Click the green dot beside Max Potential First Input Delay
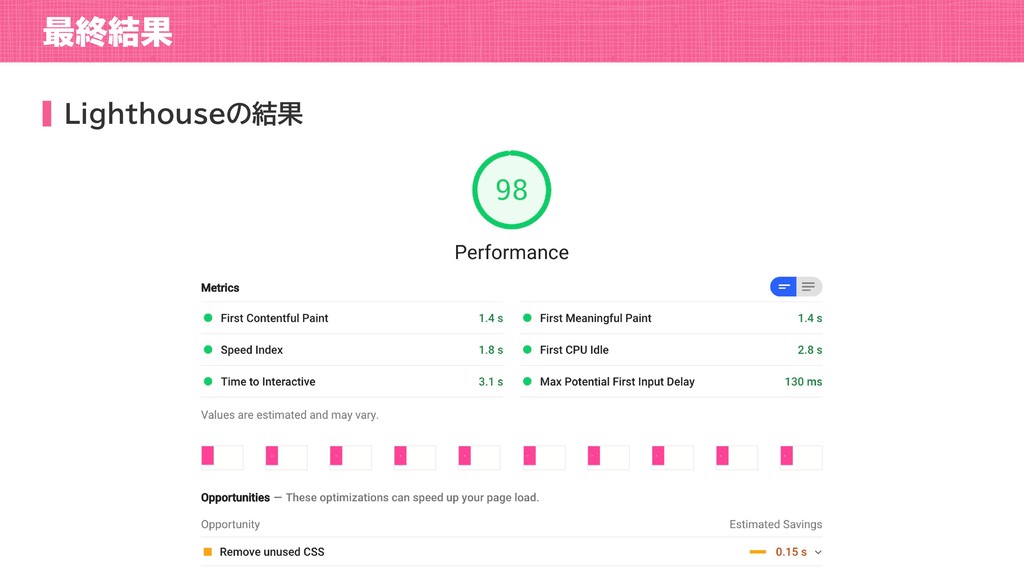The height and width of the screenshot is (576, 1024). 527,381
